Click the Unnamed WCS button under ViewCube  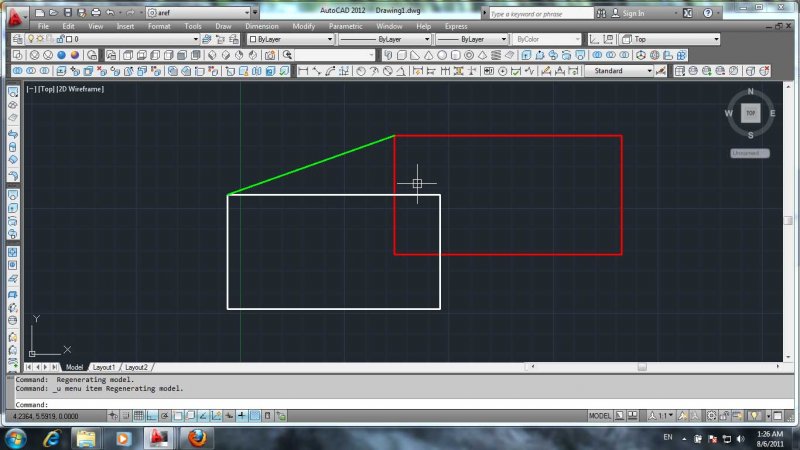pos(749,153)
